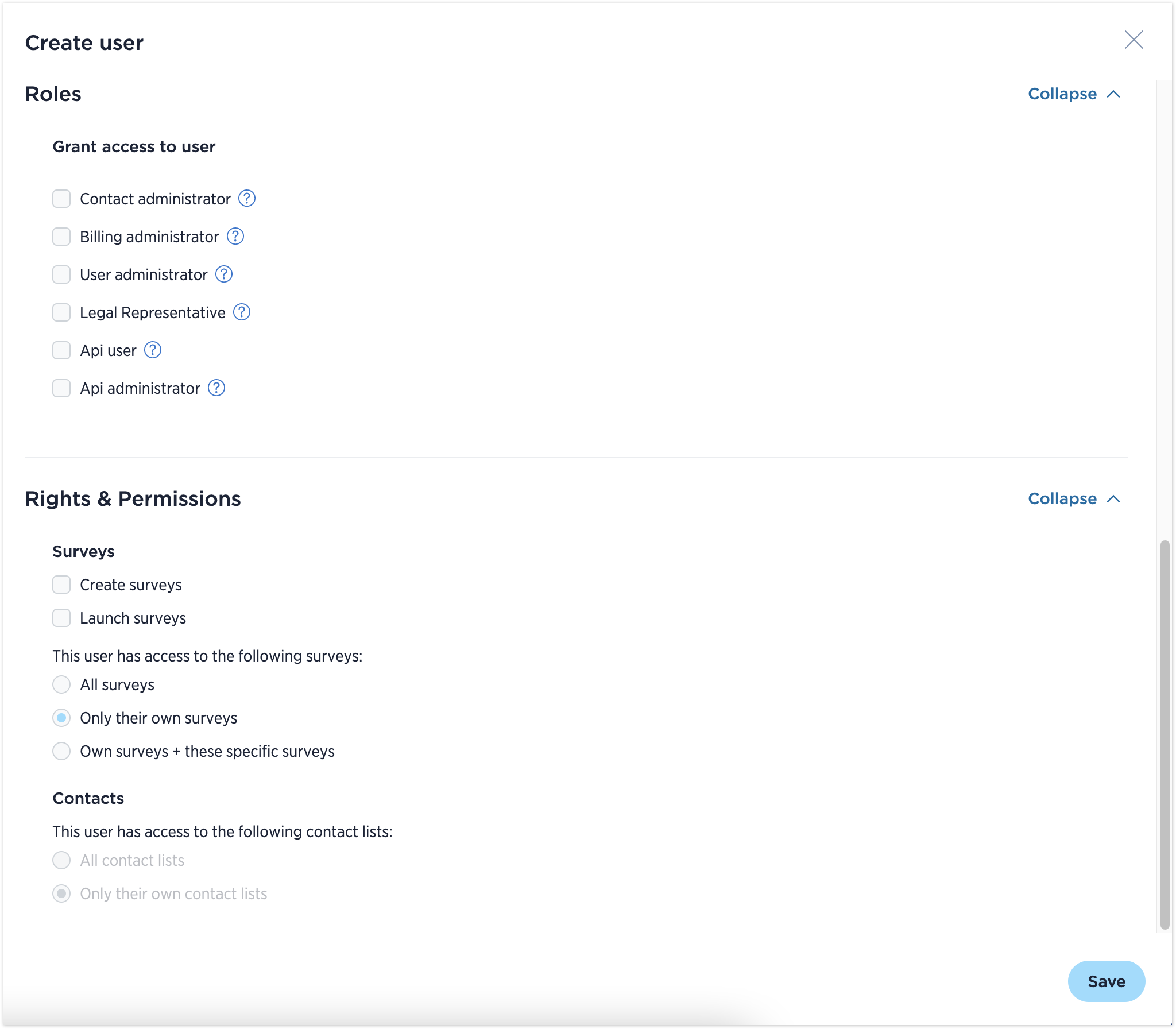Close the Create user dialog
The width and height of the screenshot is (1176, 1029).
tap(1134, 40)
